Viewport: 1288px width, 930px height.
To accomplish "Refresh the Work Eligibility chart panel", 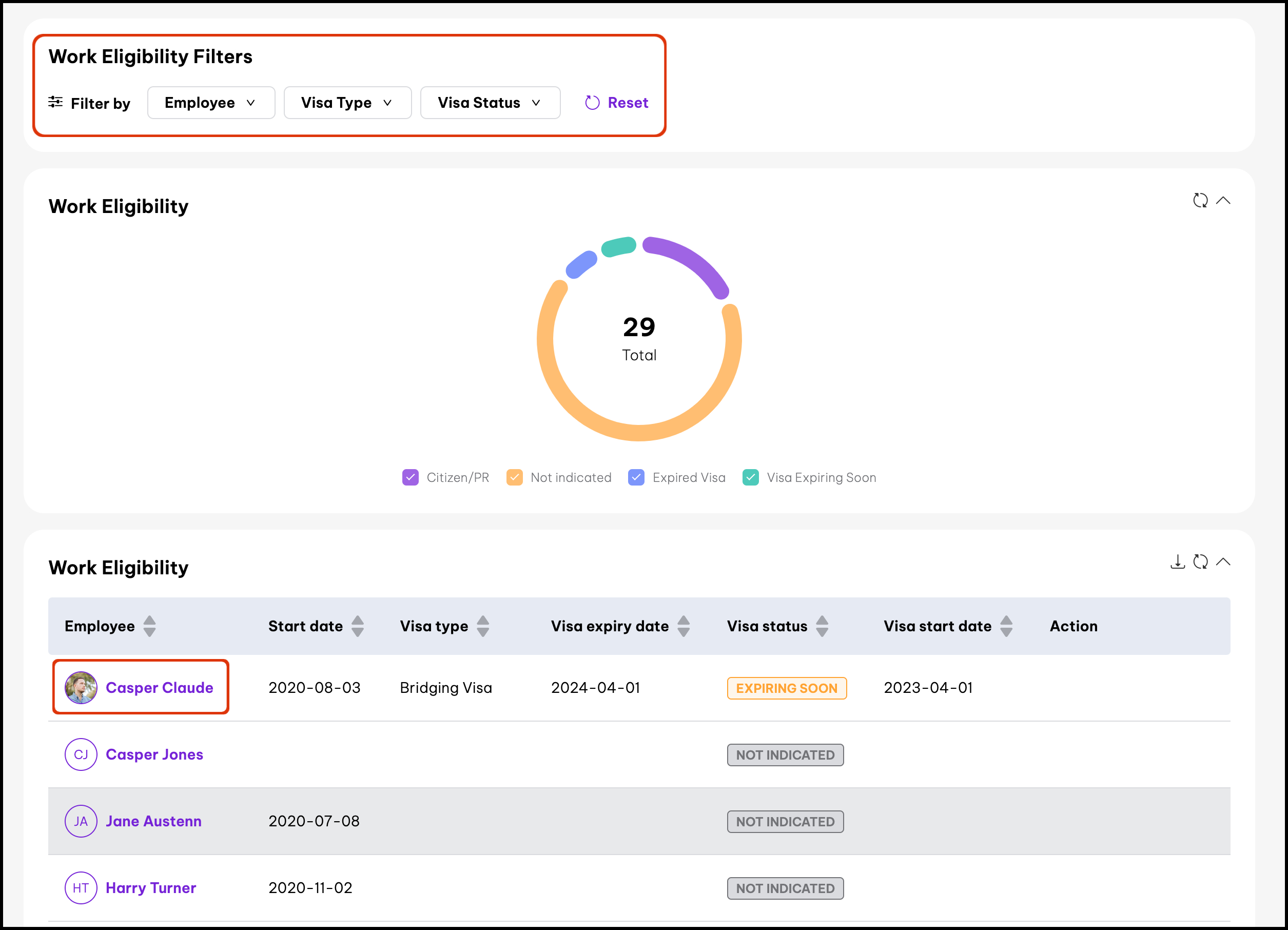I will (x=1200, y=201).
